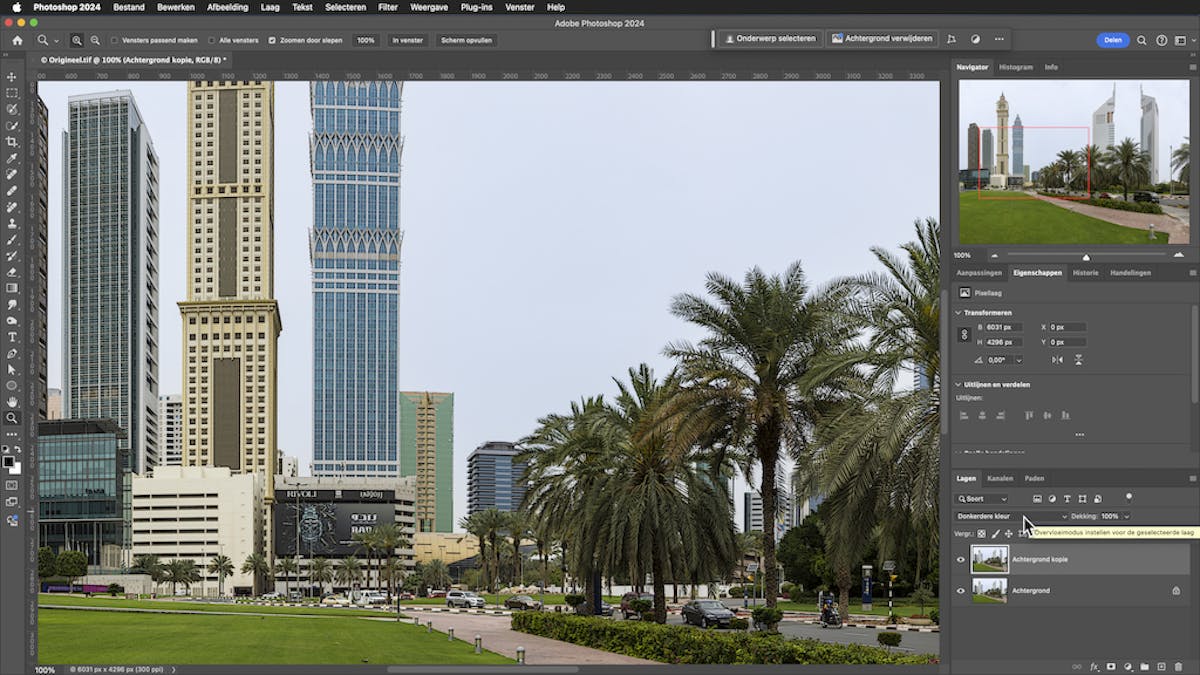Click the 'Achtergrond kopie' layer thumbnail
This screenshot has width=1200, height=675.
989,559
